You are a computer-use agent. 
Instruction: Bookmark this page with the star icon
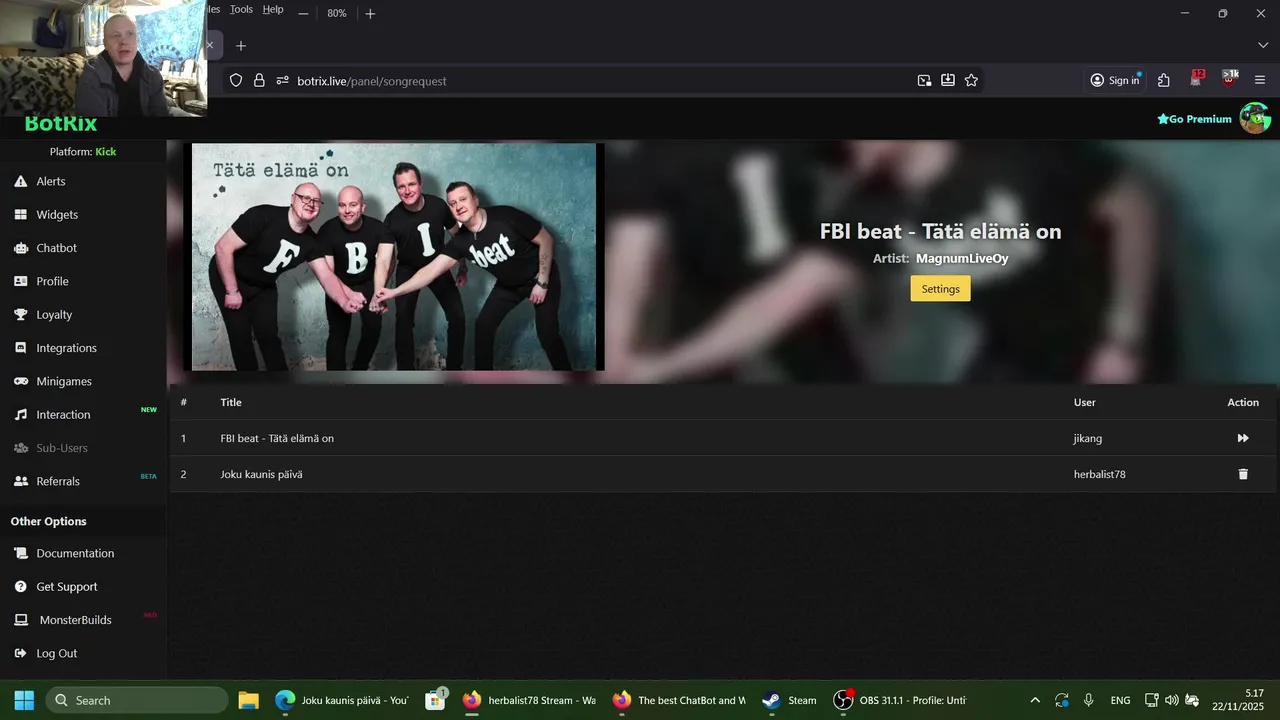pos(971,80)
